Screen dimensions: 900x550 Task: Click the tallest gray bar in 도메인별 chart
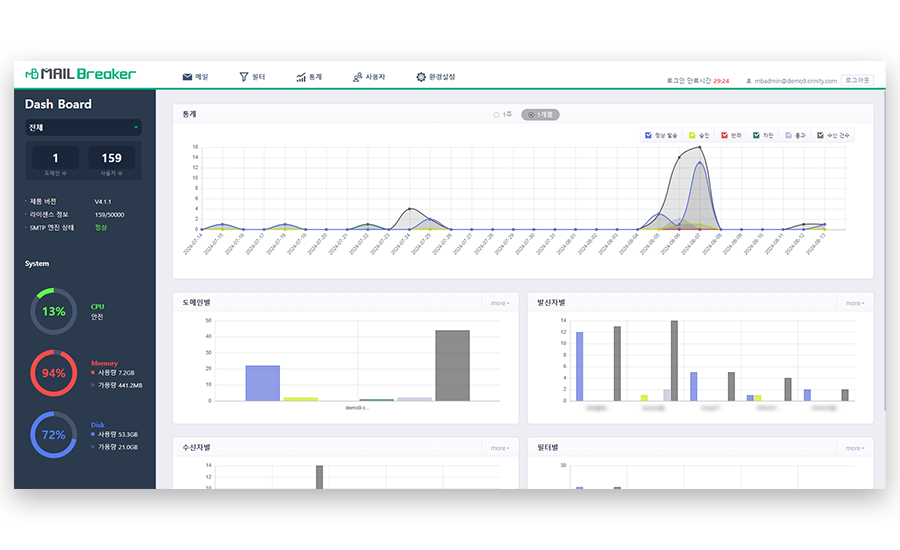452,365
